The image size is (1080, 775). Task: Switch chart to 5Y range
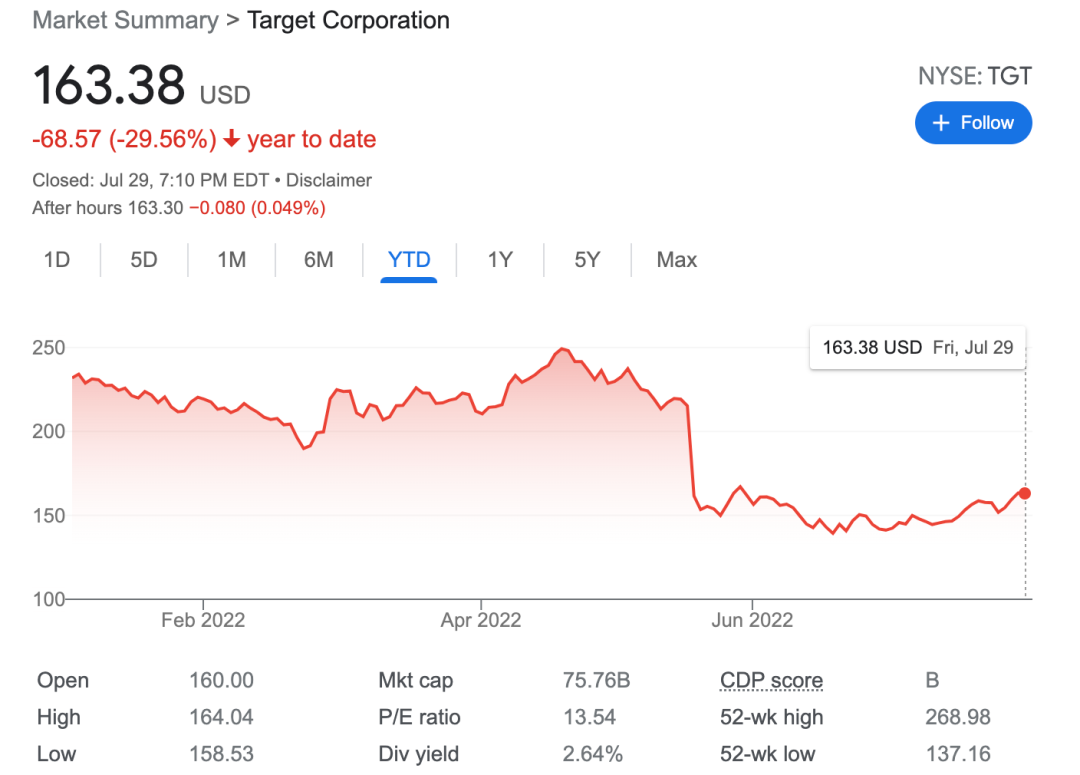point(587,260)
